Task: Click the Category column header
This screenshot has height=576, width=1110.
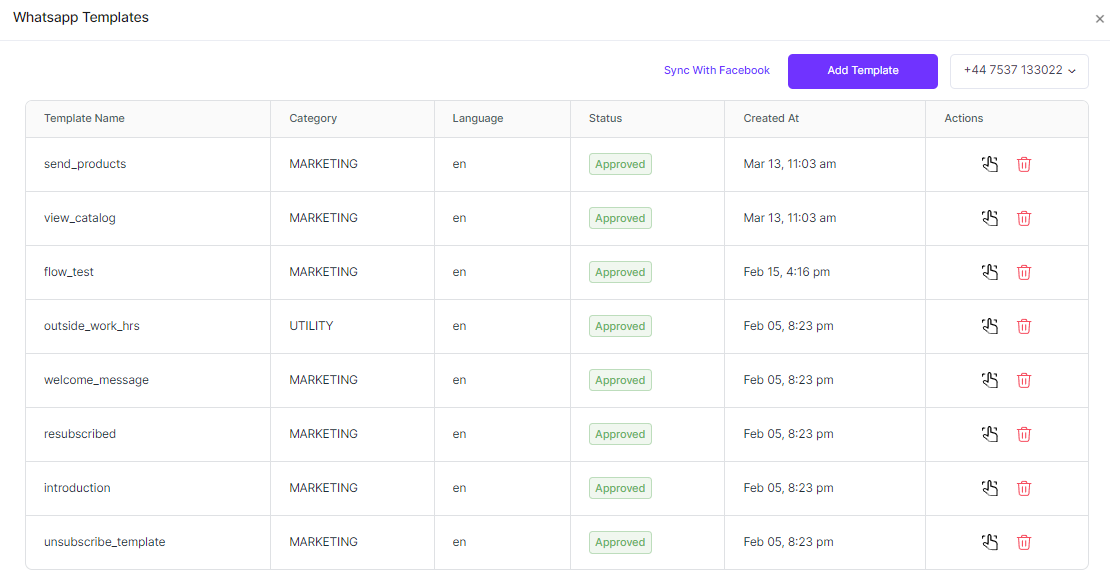Action: click(312, 118)
